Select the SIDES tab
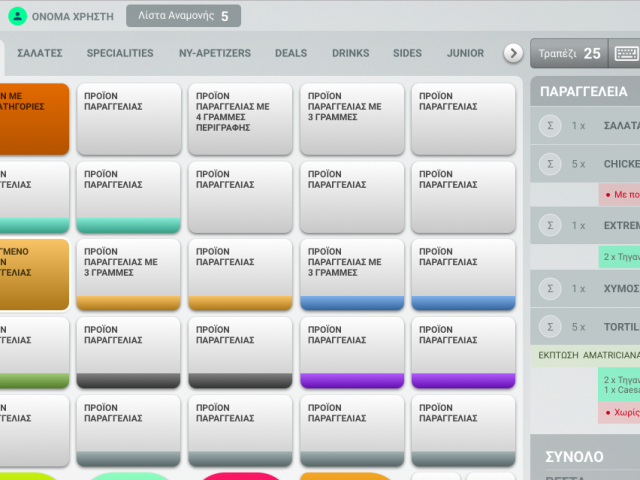This screenshot has height=480, width=640. point(407,53)
